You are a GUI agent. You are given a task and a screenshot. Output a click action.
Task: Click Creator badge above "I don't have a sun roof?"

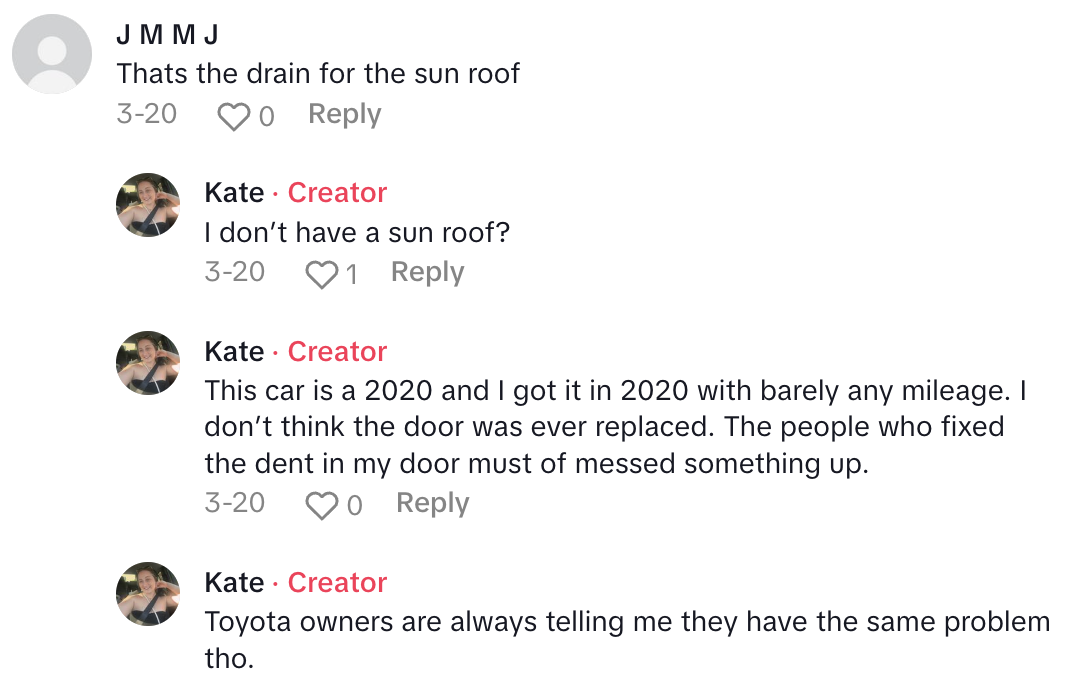[337, 193]
